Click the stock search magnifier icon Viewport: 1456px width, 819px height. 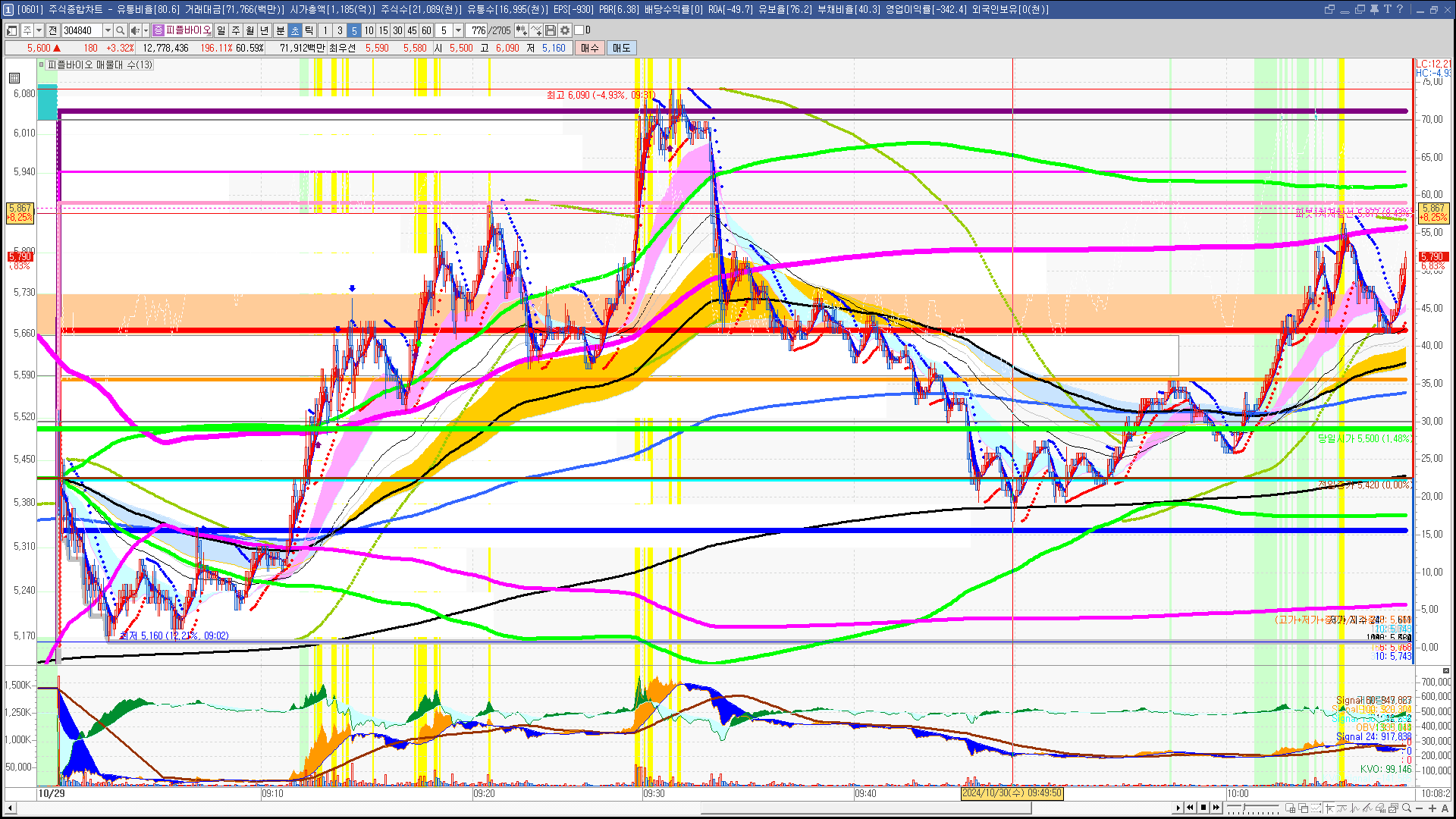tap(121, 30)
